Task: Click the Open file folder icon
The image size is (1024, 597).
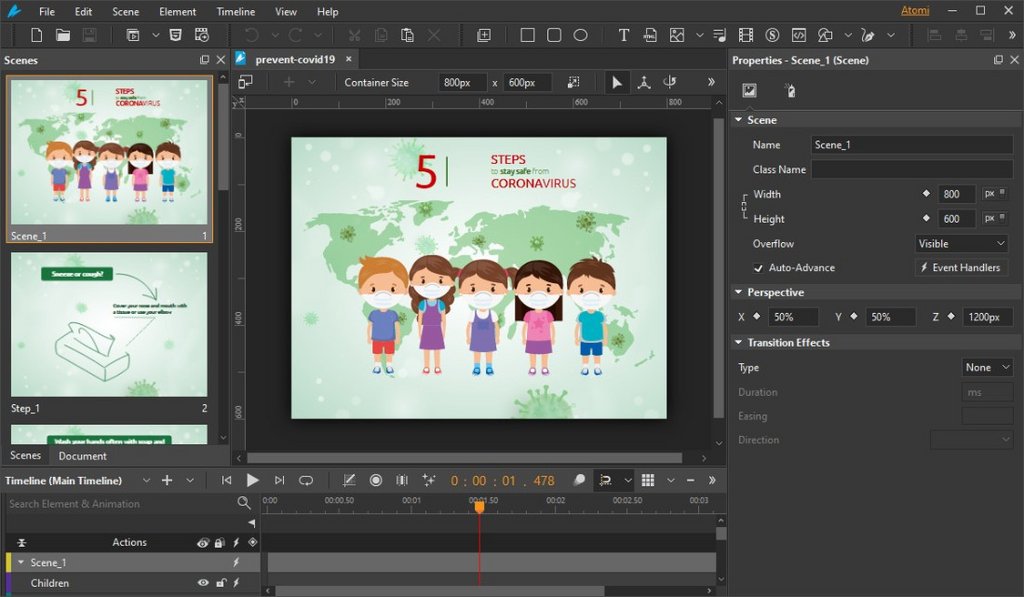Action: point(63,35)
